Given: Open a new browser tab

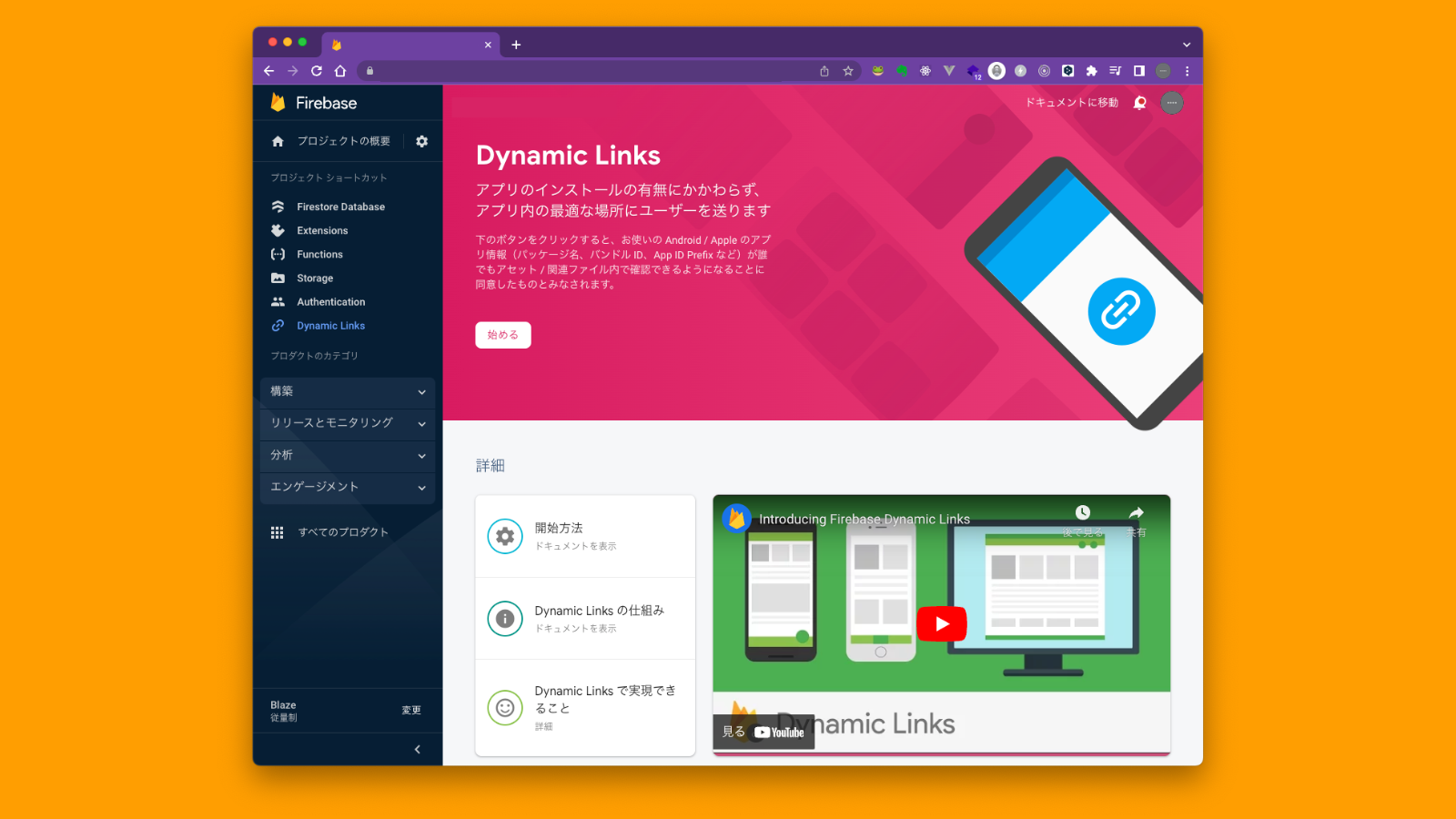Looking at the screenshot, I should point(516,45).
